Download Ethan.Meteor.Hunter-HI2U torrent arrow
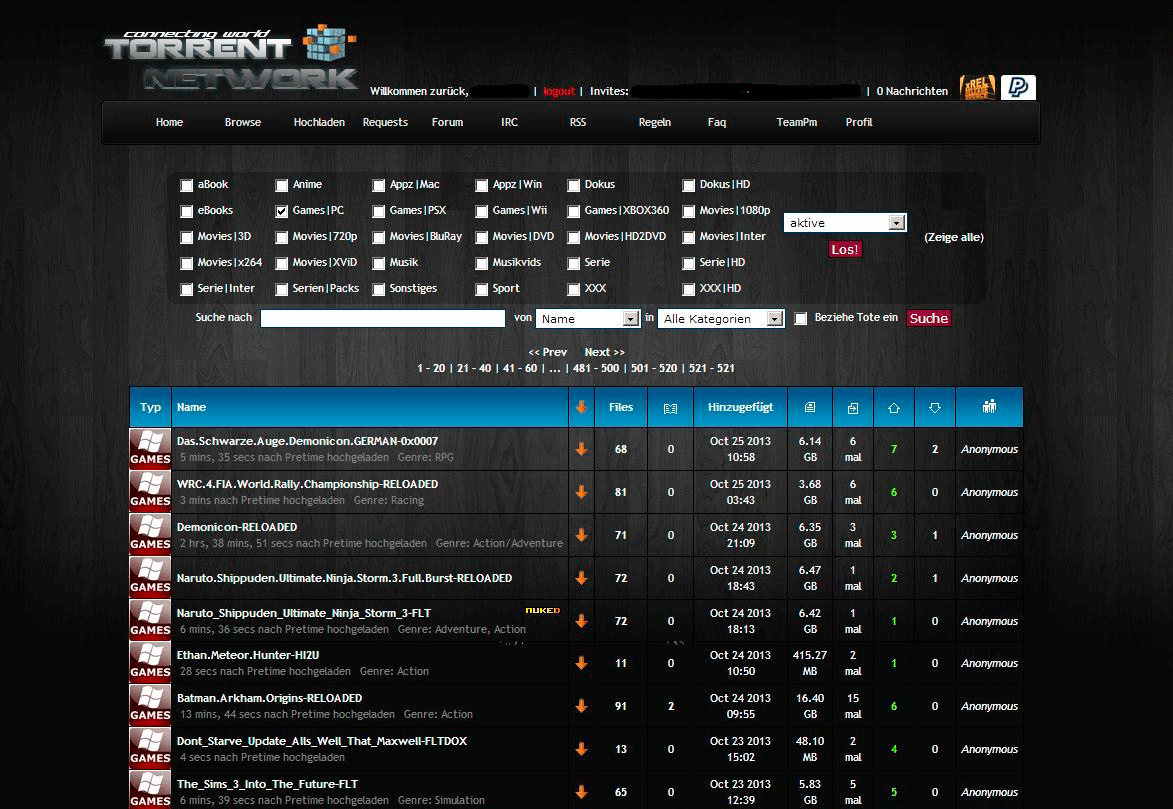The image size is (1173, 809). 581,663
